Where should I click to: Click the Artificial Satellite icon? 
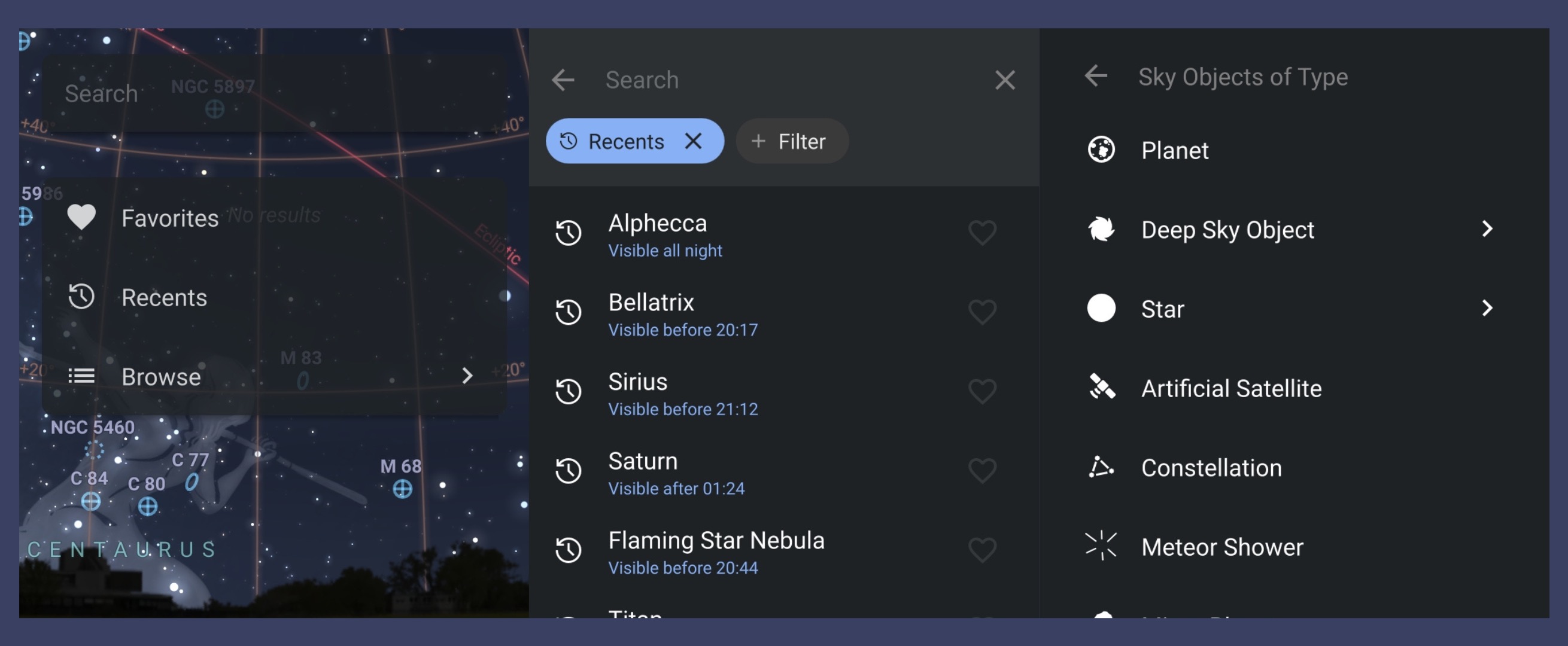[1102, 388]
